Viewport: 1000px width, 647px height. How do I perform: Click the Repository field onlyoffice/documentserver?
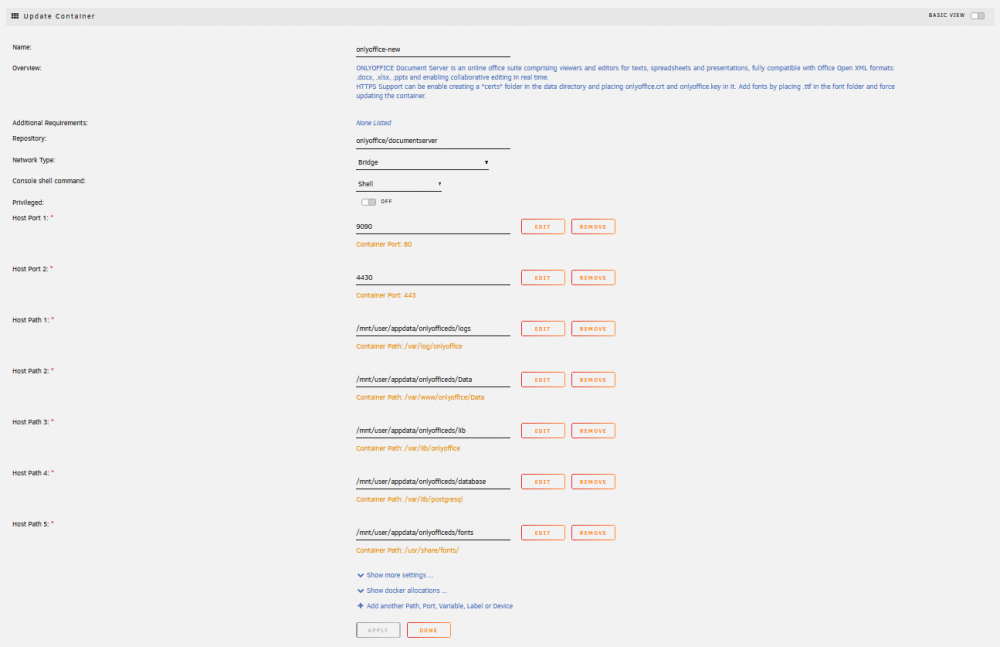(x=433, y=140)
